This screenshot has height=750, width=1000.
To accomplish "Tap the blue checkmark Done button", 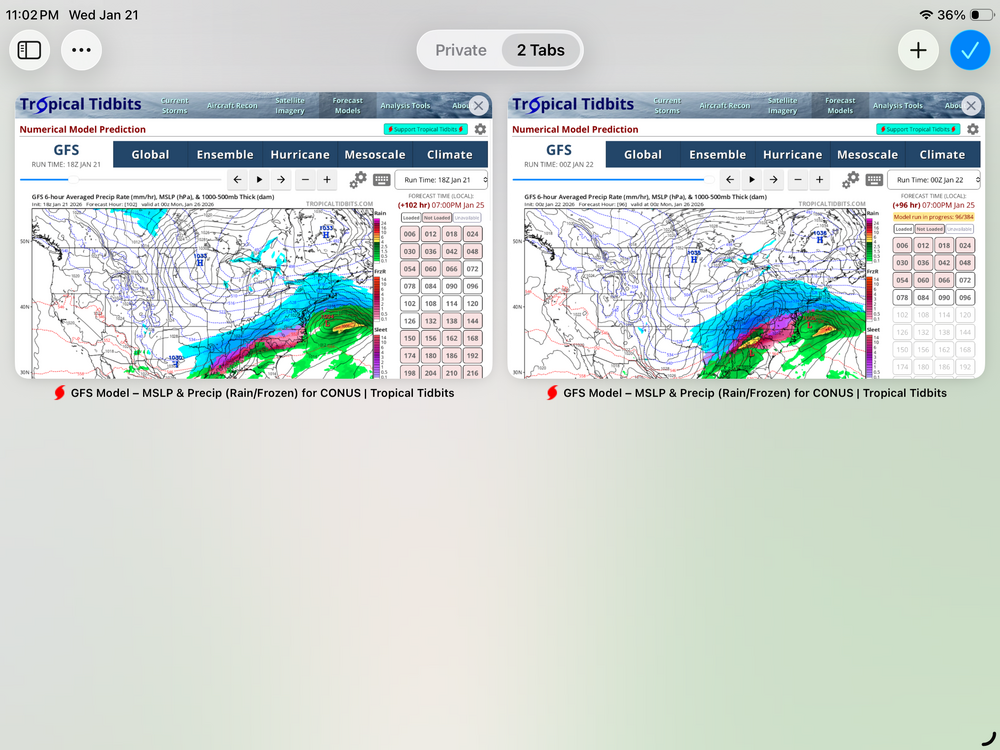I will (x=969, y=50).
